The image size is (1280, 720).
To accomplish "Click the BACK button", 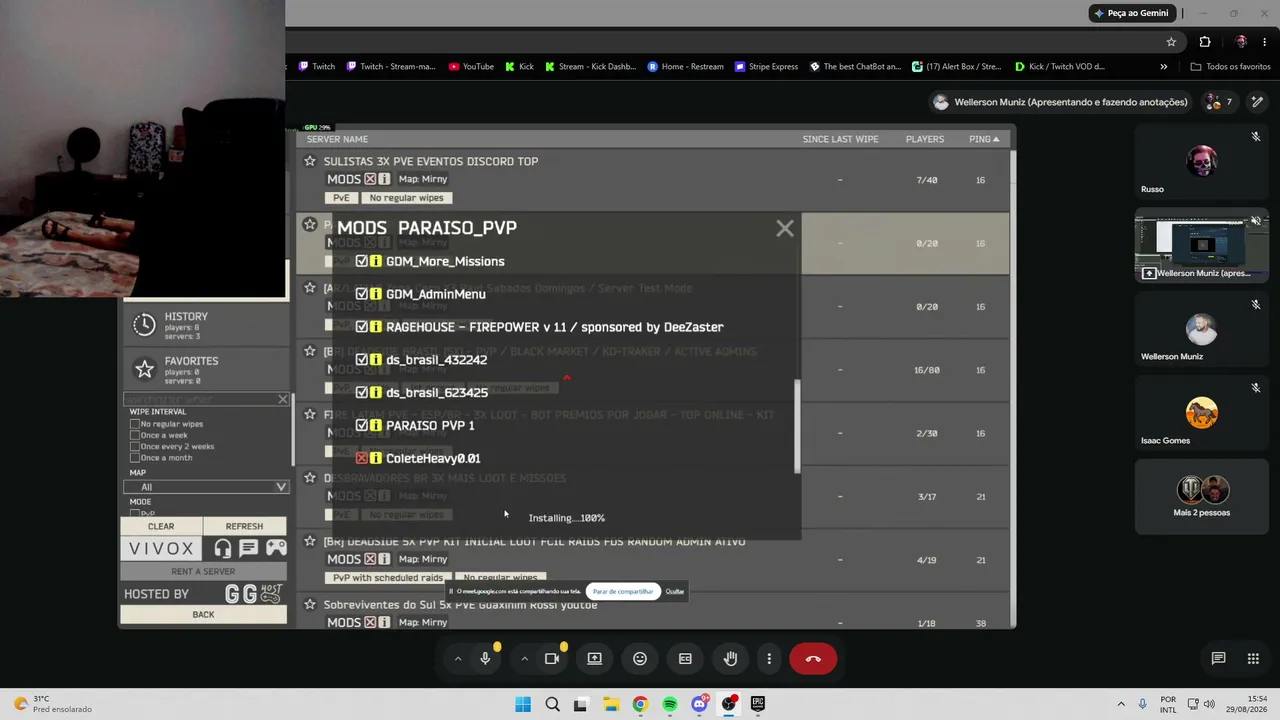I will tap(203, 614).
